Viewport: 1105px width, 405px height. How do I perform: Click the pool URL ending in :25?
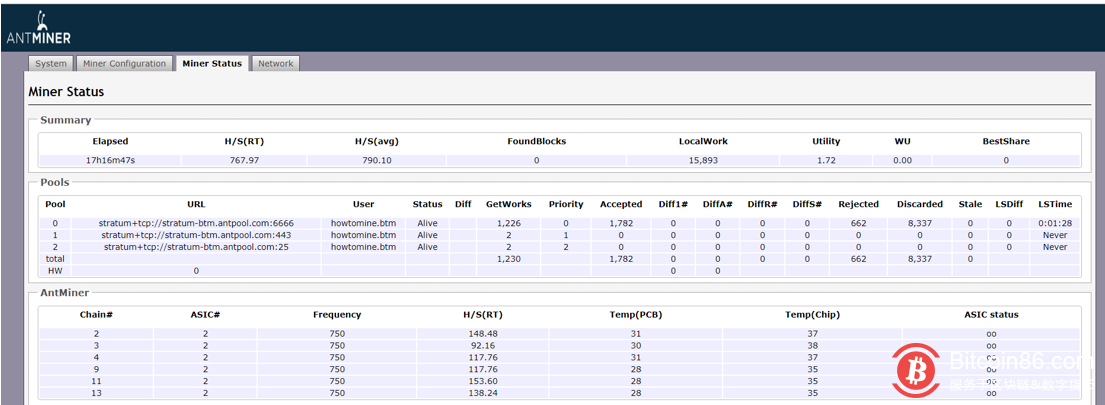[196, 247]
